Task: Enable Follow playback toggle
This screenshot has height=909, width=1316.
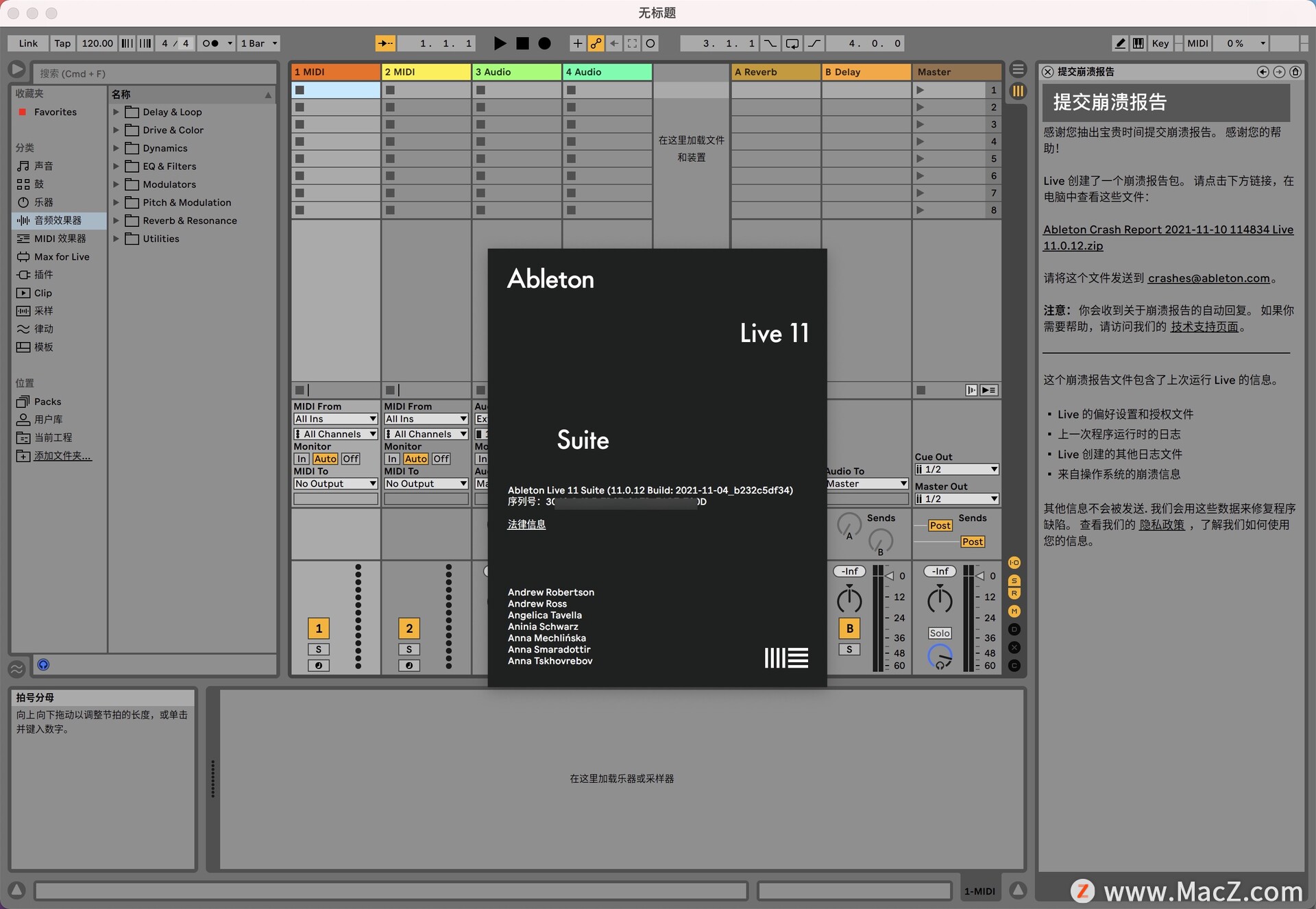Action: (x=385, y=43)
